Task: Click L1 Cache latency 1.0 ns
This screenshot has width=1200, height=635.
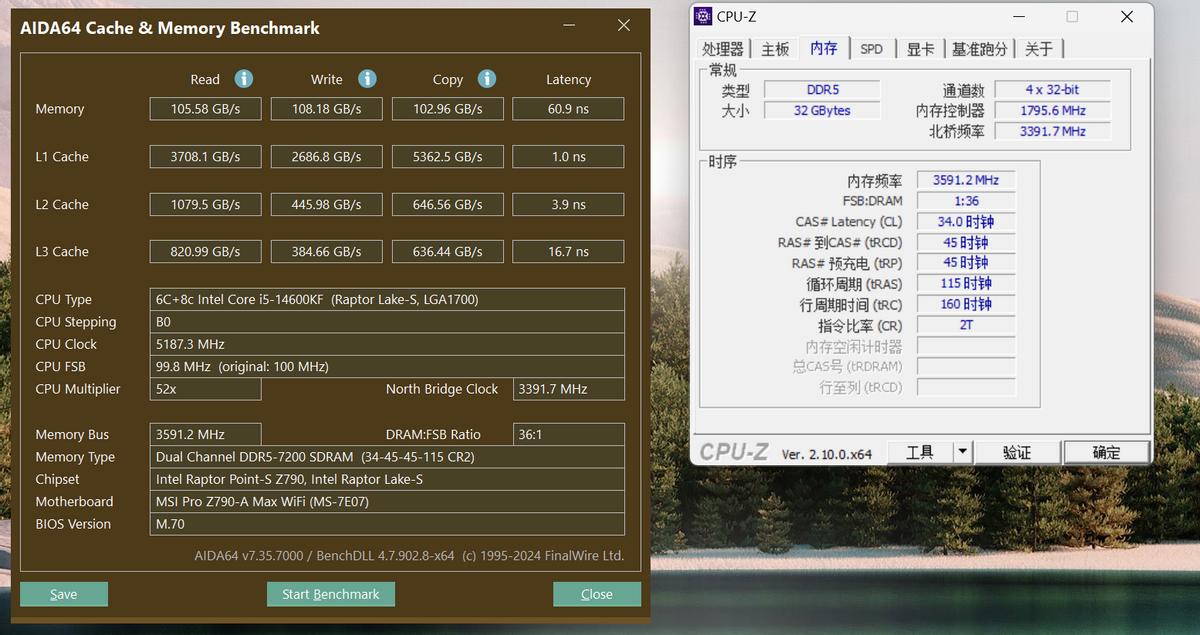Action: tap(568, 156)
